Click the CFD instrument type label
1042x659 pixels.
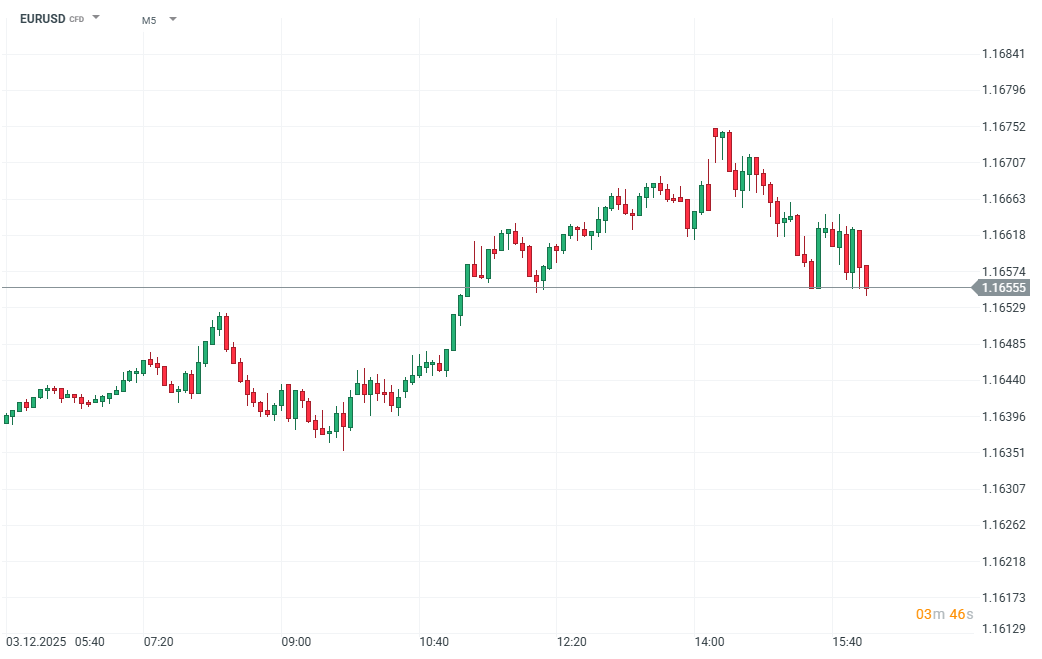(x=77, y=19)
